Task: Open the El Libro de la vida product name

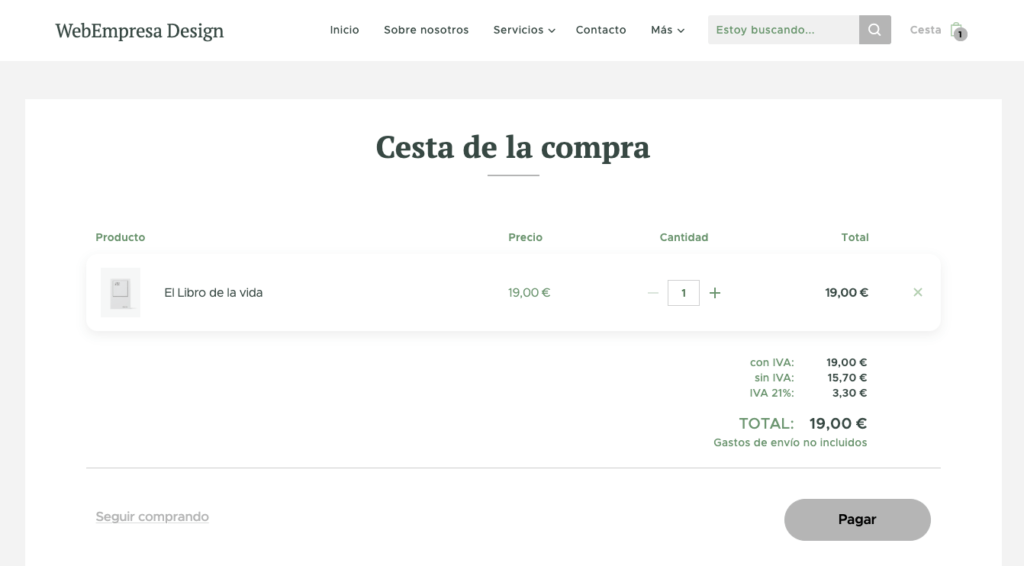Action: [213, 292]
